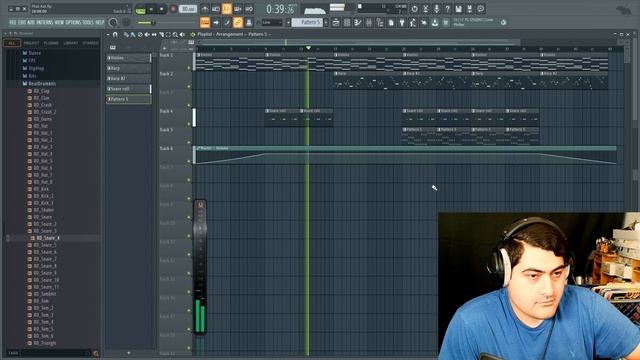
Task: Toggle wait for input to start
Action: click(x=216, y=9)
